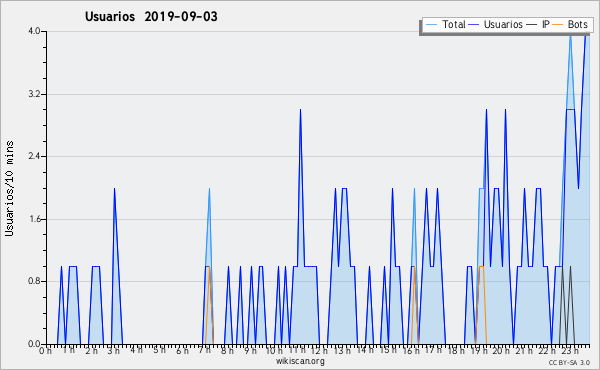The height and width of the screenshot is (370, 600).
Task: Click the y-axis value 0.0
Action: [34, 344]
